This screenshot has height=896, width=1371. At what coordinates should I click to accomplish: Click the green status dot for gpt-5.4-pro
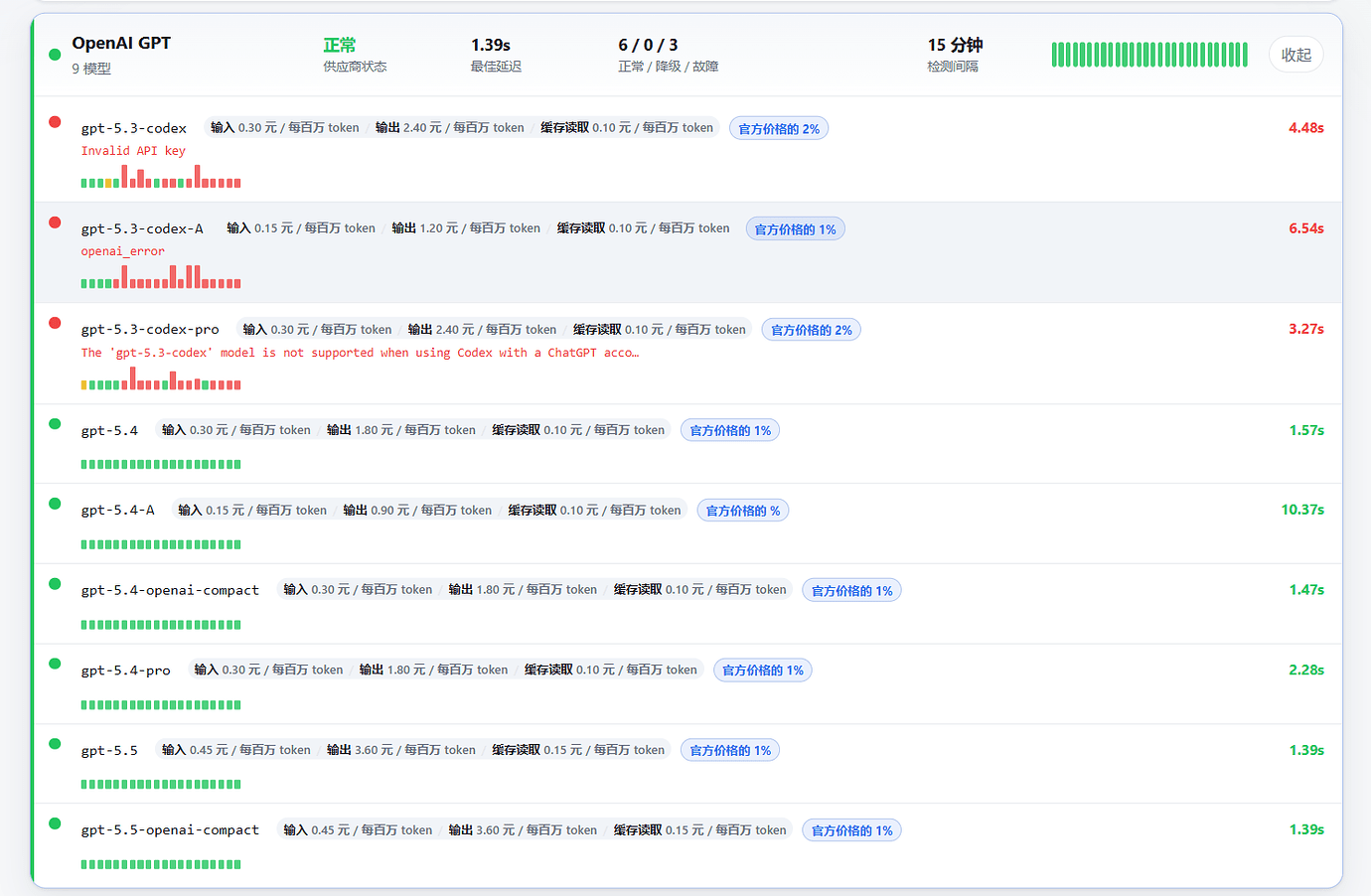(55, 664)
